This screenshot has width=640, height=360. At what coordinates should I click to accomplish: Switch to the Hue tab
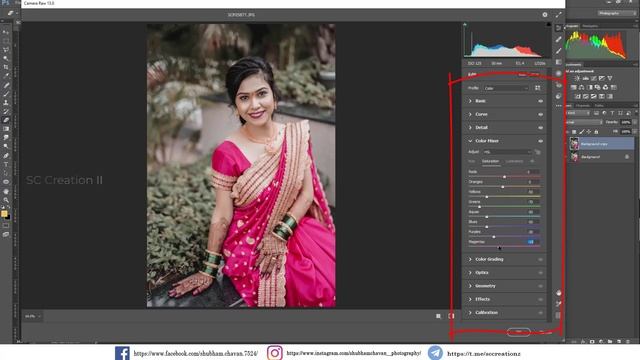472,162
